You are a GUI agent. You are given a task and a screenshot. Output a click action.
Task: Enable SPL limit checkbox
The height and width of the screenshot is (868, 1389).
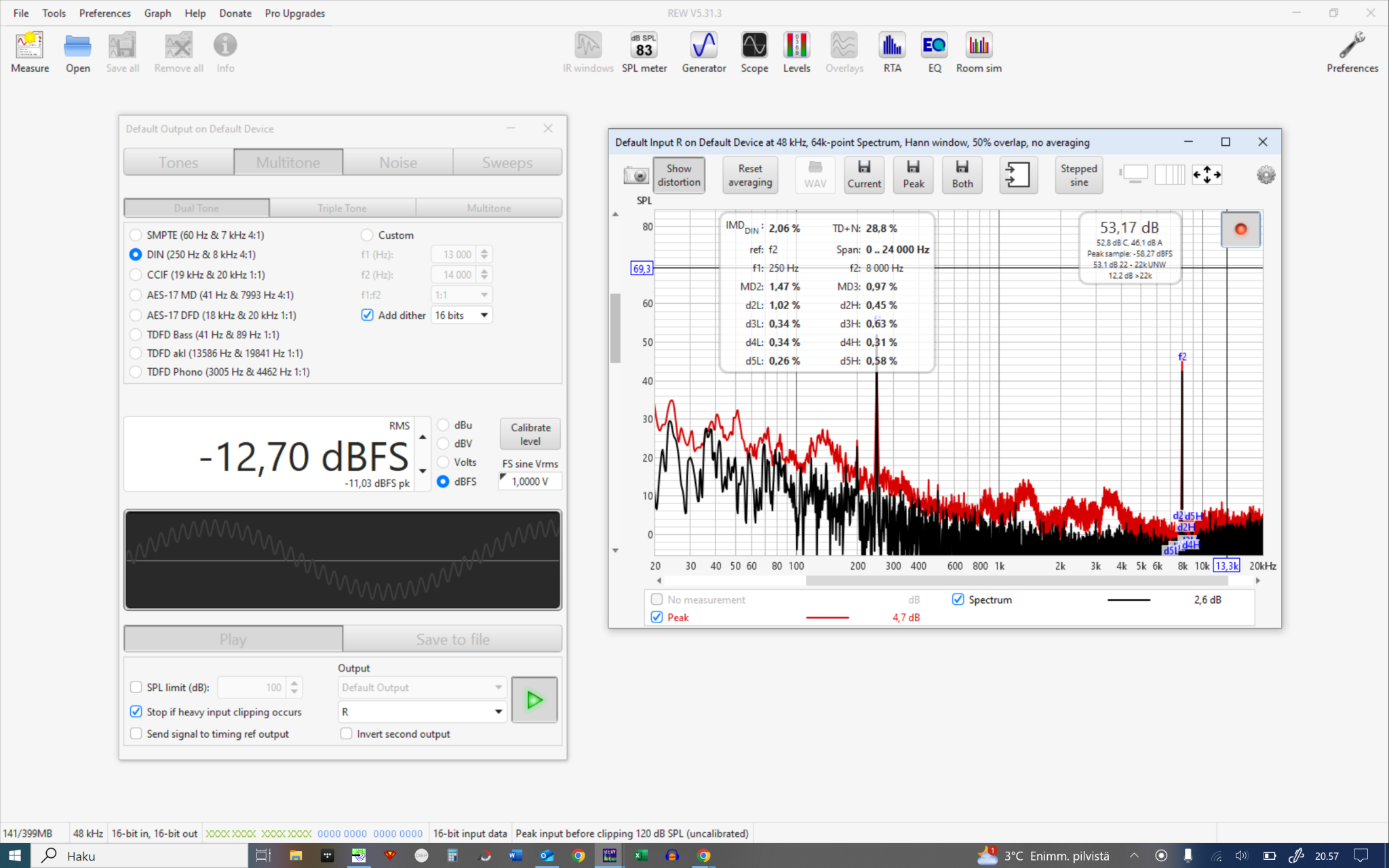point(136,687)
